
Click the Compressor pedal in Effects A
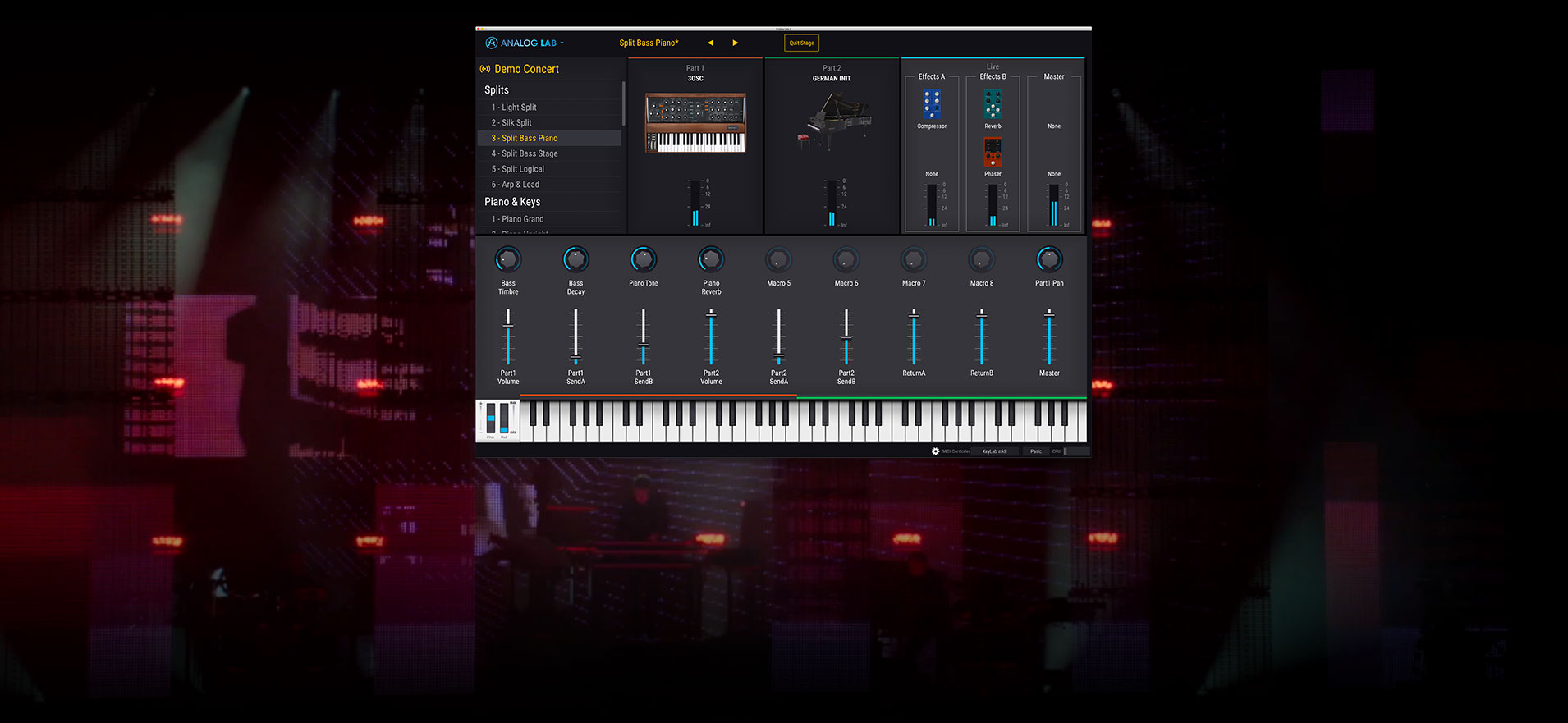931,104
